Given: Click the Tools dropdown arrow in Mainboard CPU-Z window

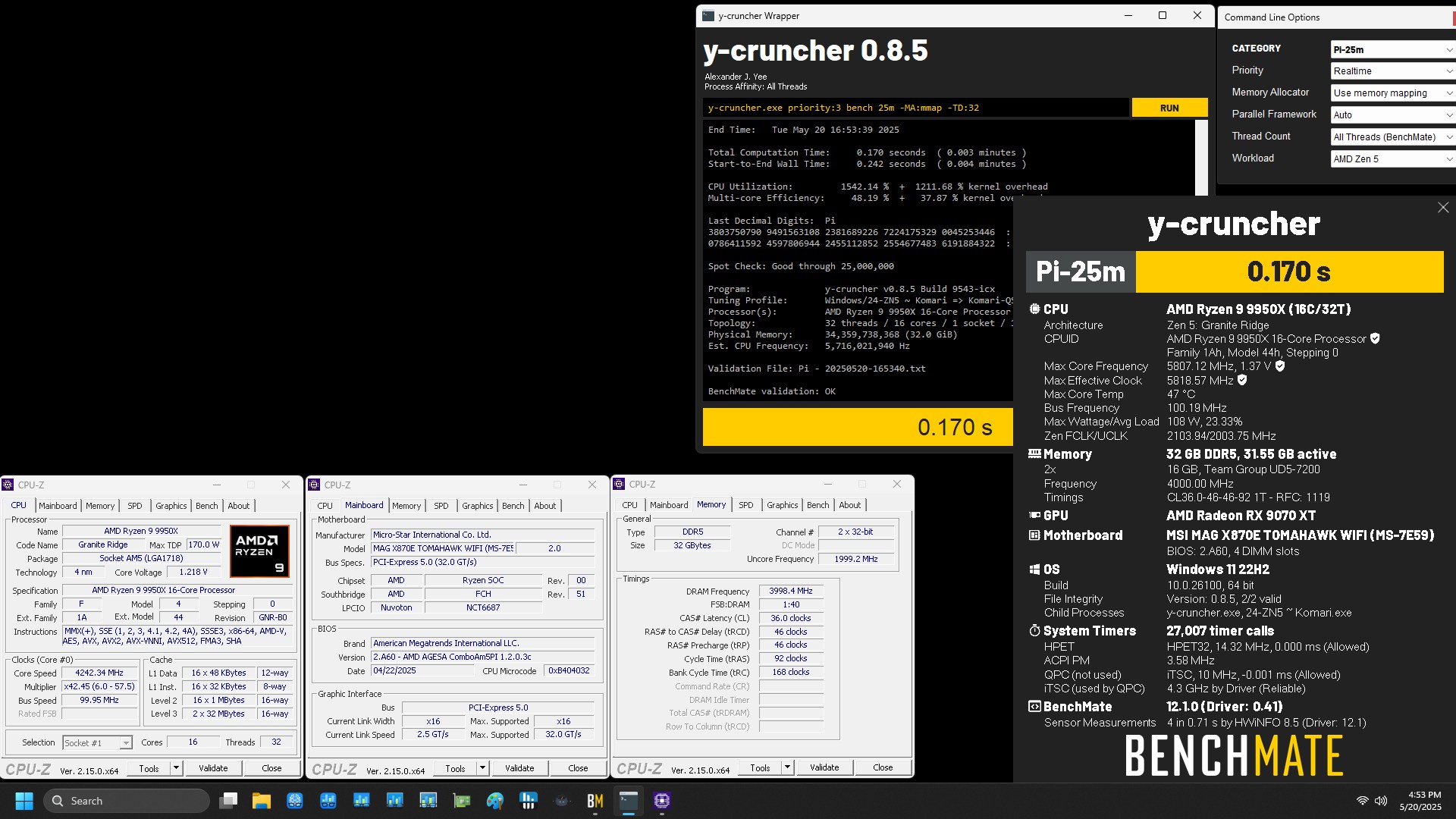Looking at the screenshot, I should tap(482, 768).
